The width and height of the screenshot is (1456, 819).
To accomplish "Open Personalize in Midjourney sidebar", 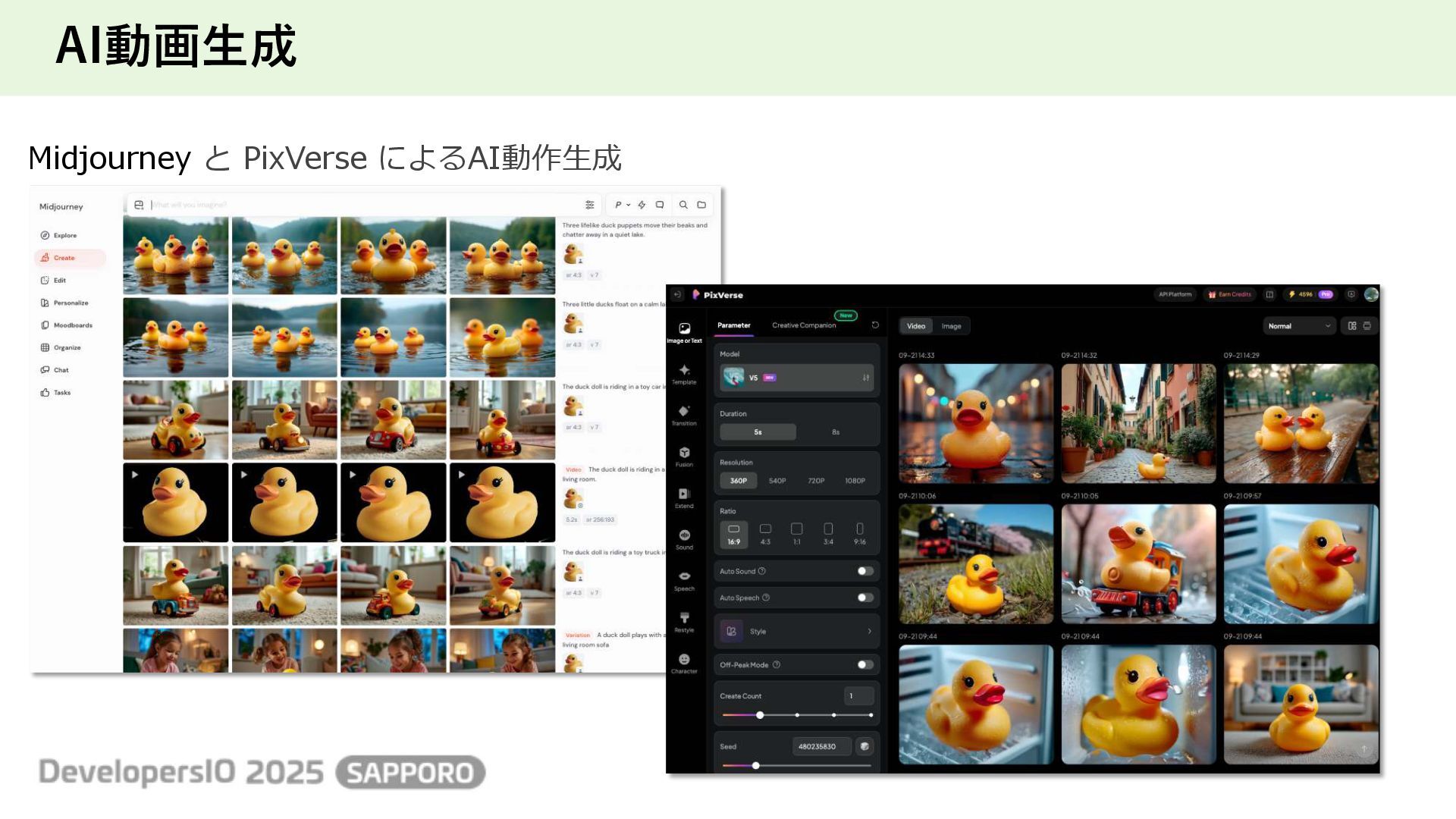I will (64, 303).
